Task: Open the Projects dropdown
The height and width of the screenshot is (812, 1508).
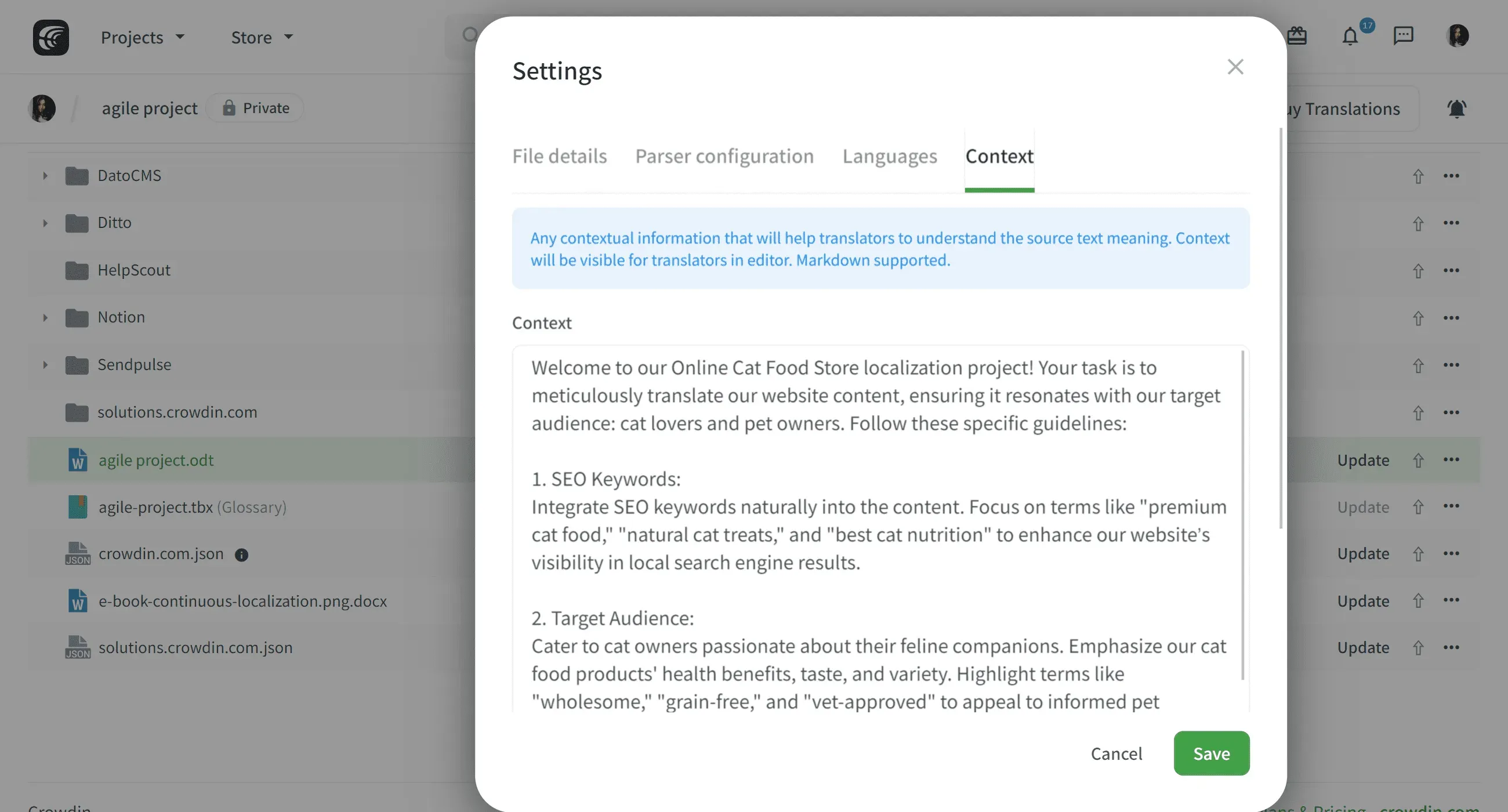Action: pyautogui.click(x=142, y=37)
